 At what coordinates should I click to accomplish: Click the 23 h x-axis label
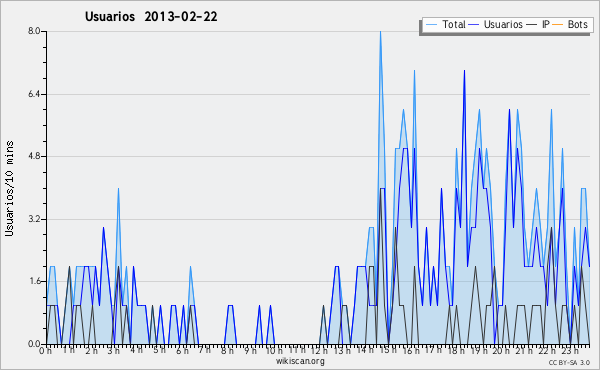[x=569, y=350]
